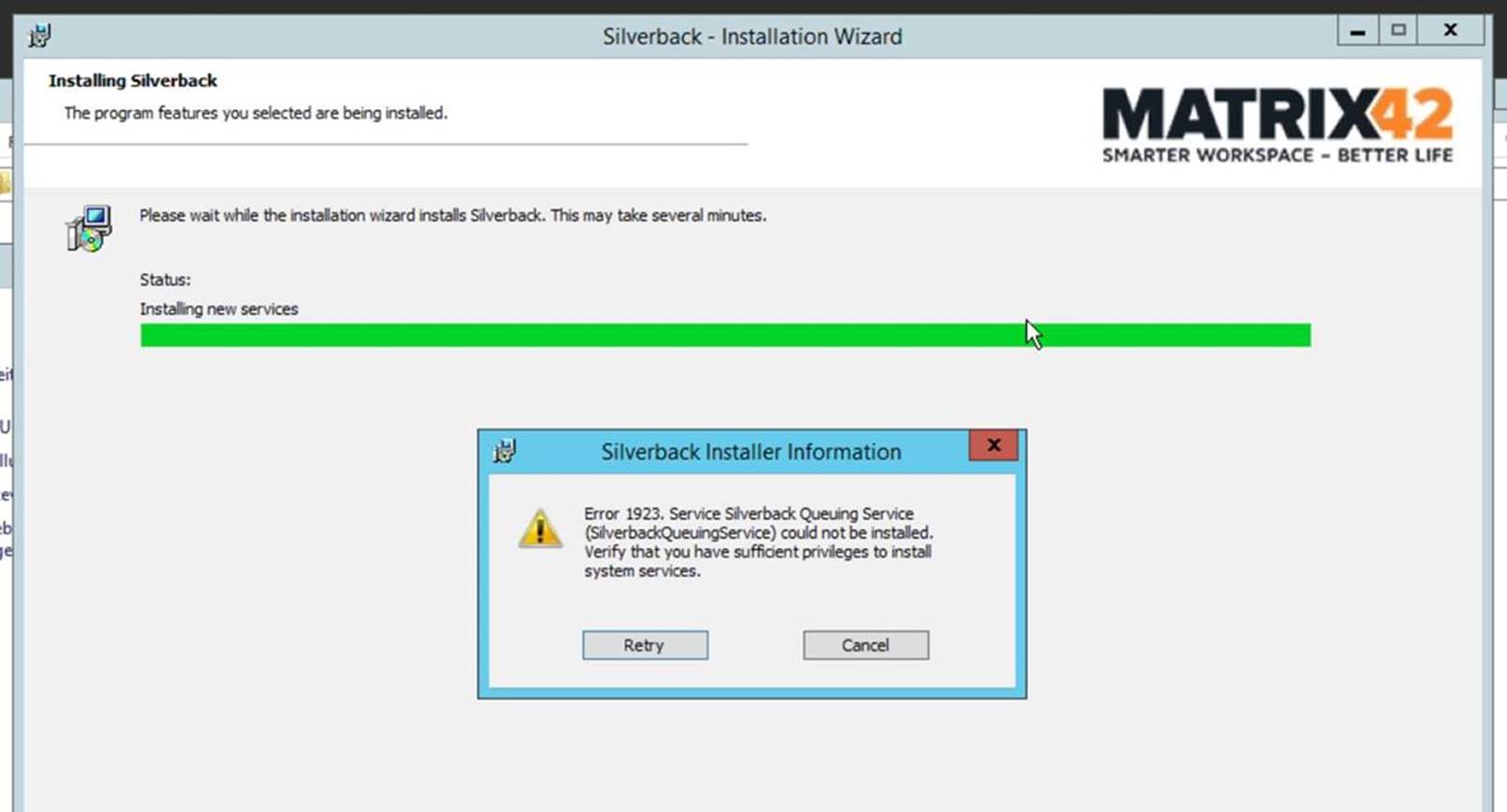
Task: Click the 'Installing Silverback' heading
Action: [133, 80]
